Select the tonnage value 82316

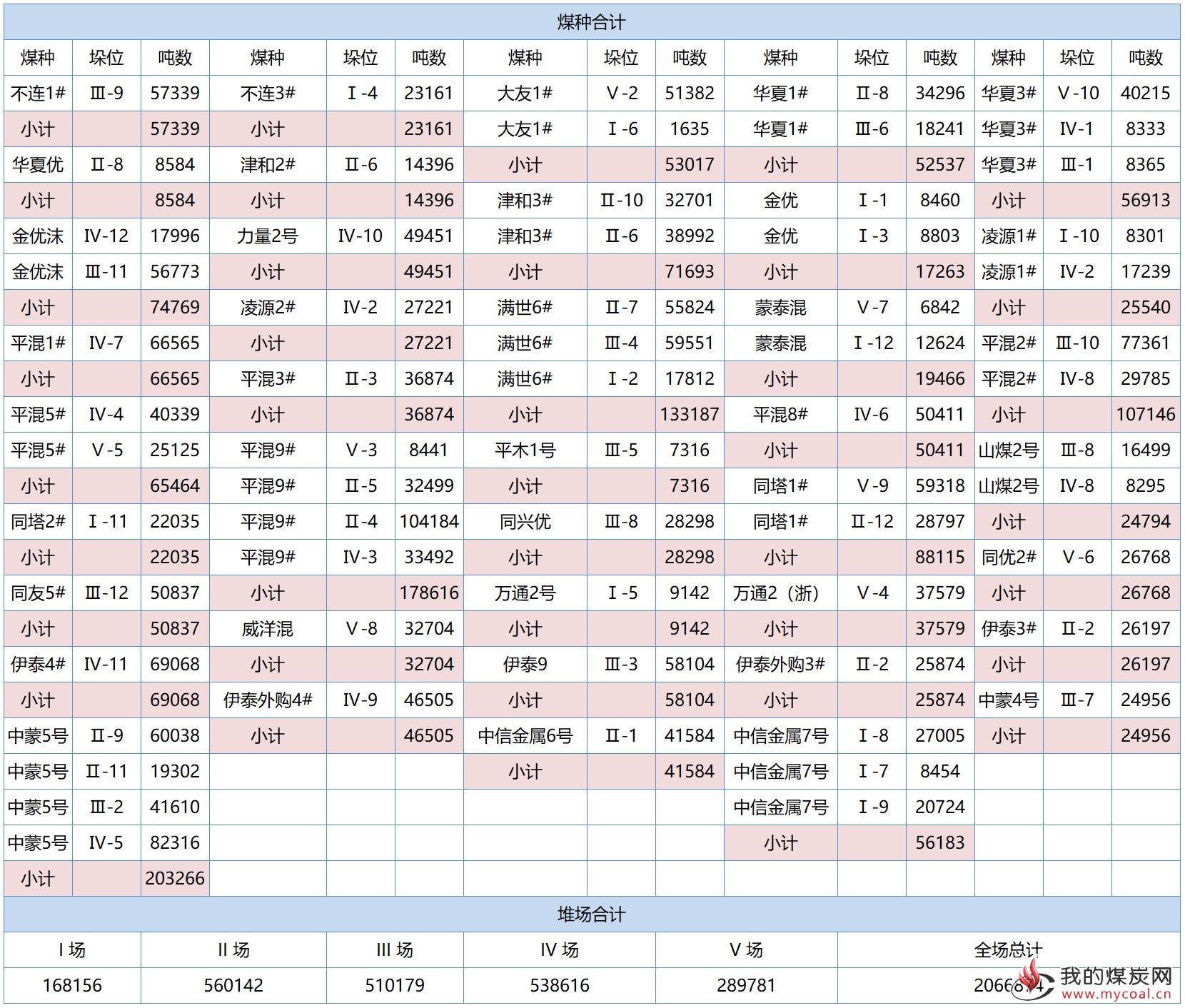(x=175, y=842)
